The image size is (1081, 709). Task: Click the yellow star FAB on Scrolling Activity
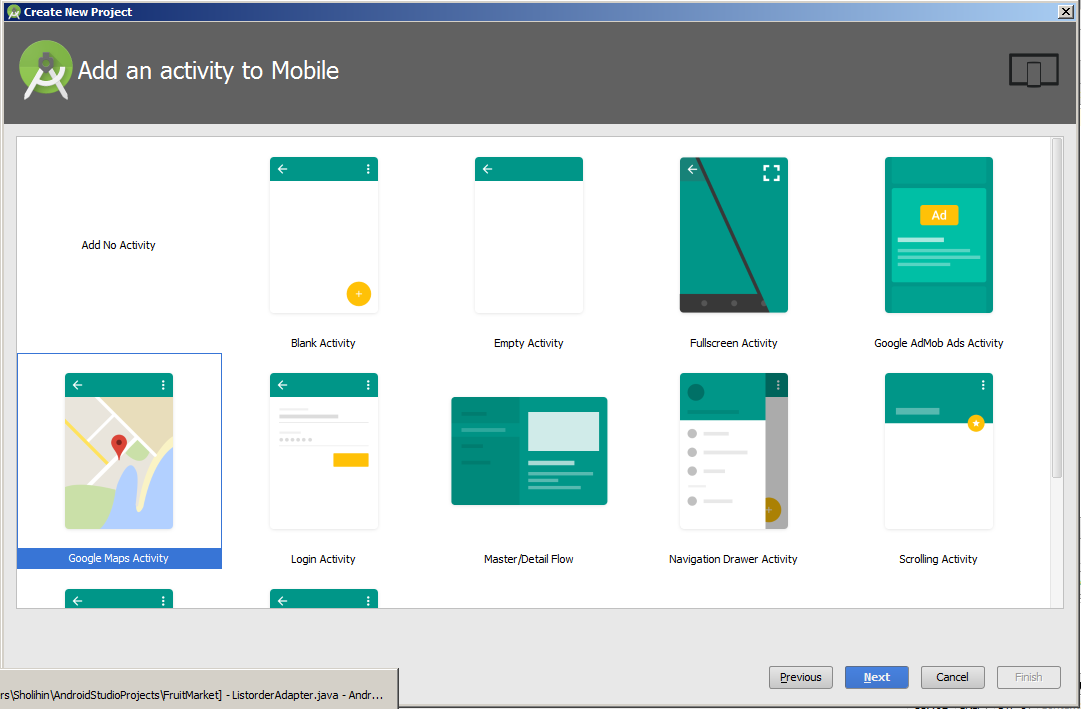[976, 423]
